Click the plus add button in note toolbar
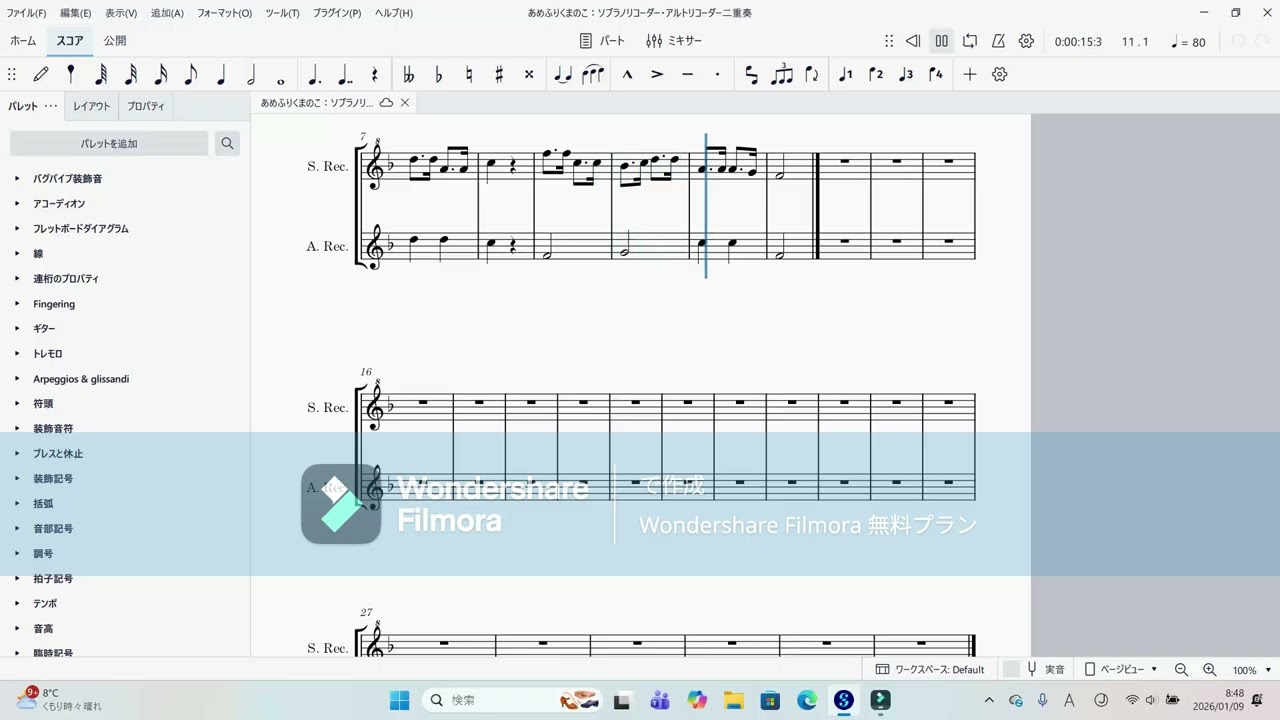1280x720 pixels. tap(969, 74)
